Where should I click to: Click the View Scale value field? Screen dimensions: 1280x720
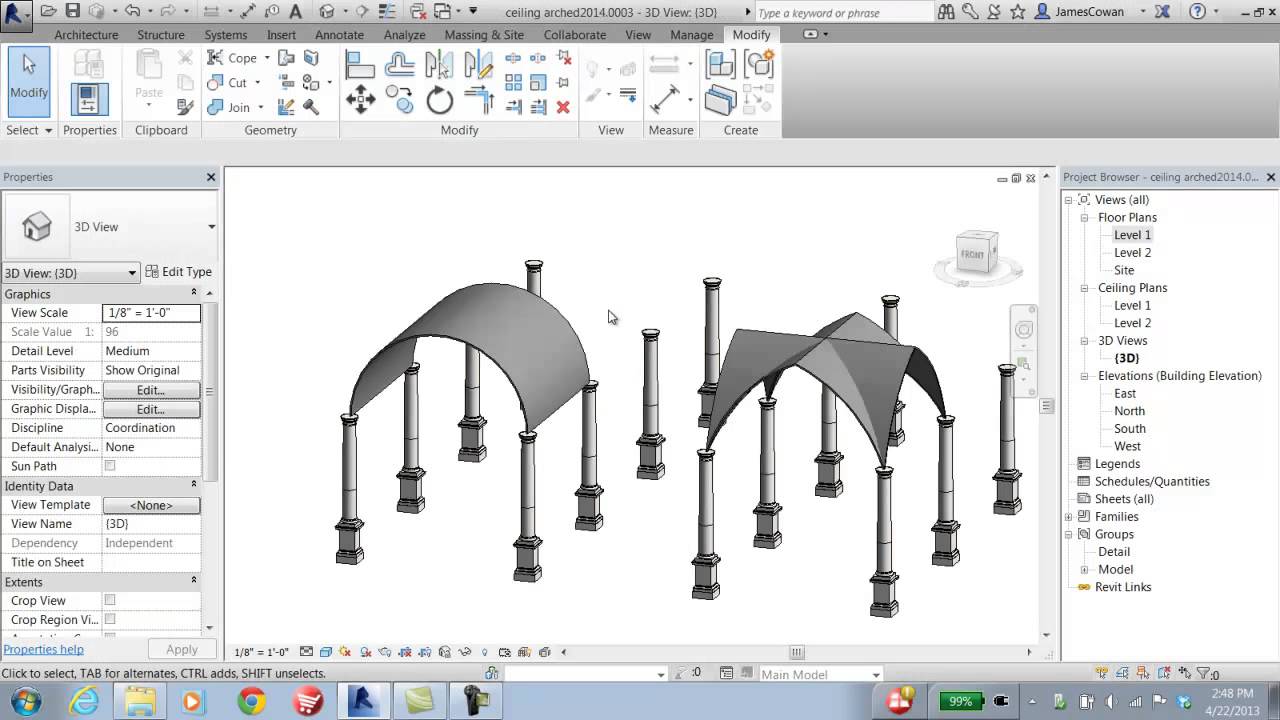point(151,313)
